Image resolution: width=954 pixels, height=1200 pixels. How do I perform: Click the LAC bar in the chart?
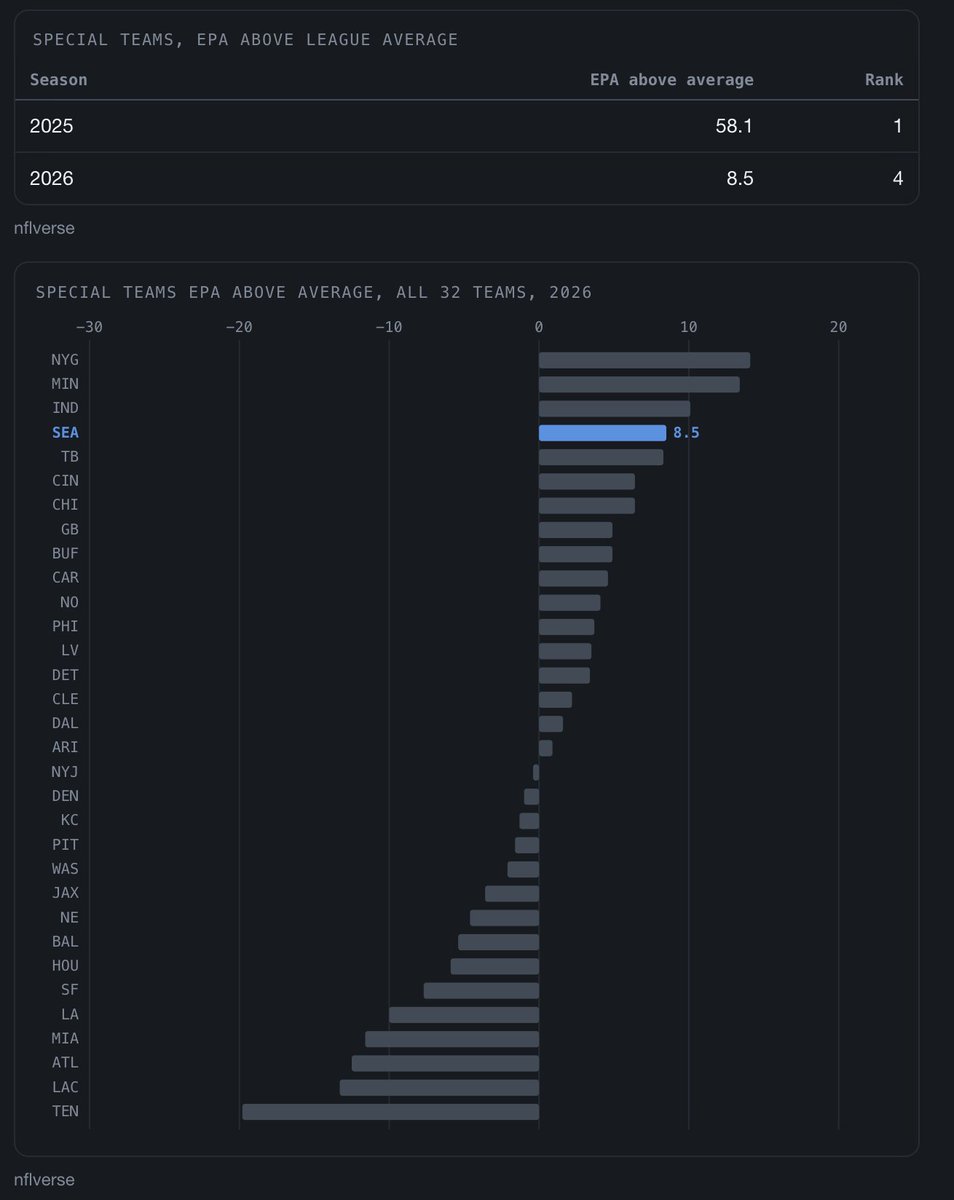(439, 1087)
